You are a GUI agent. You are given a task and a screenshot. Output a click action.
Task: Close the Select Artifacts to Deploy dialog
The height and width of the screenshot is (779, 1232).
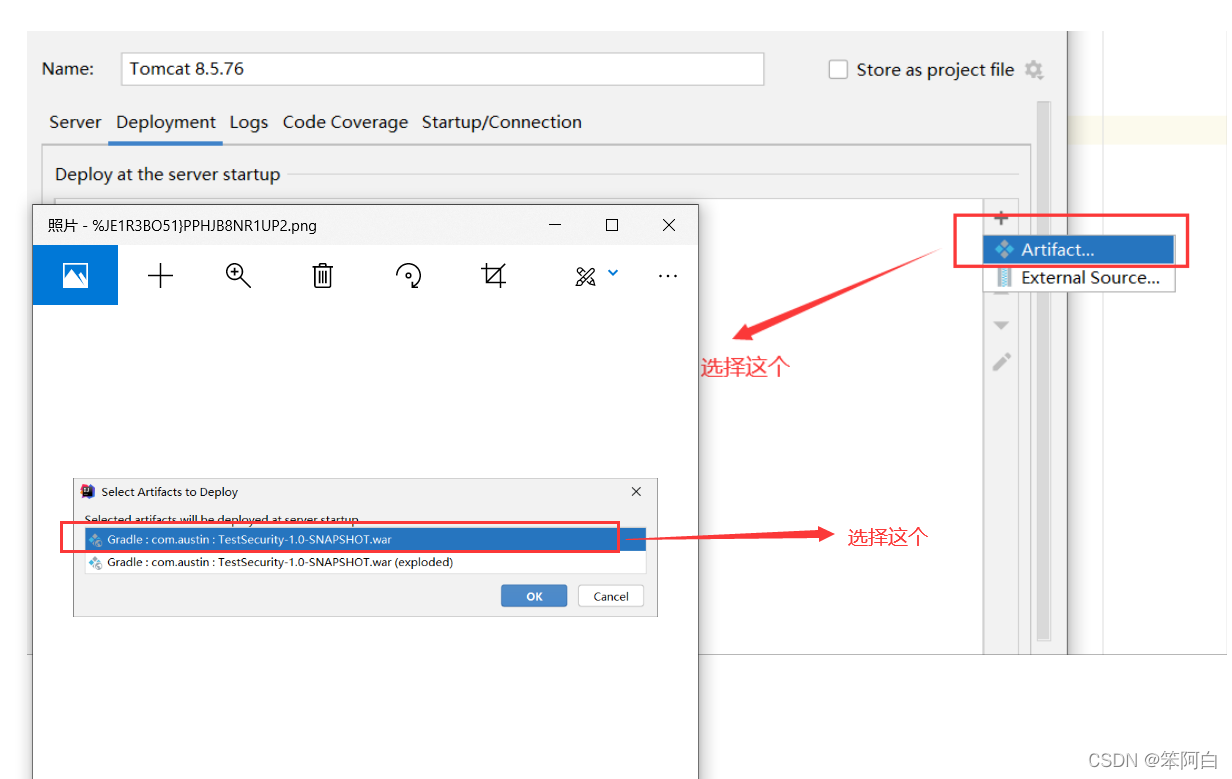point(636,492)
